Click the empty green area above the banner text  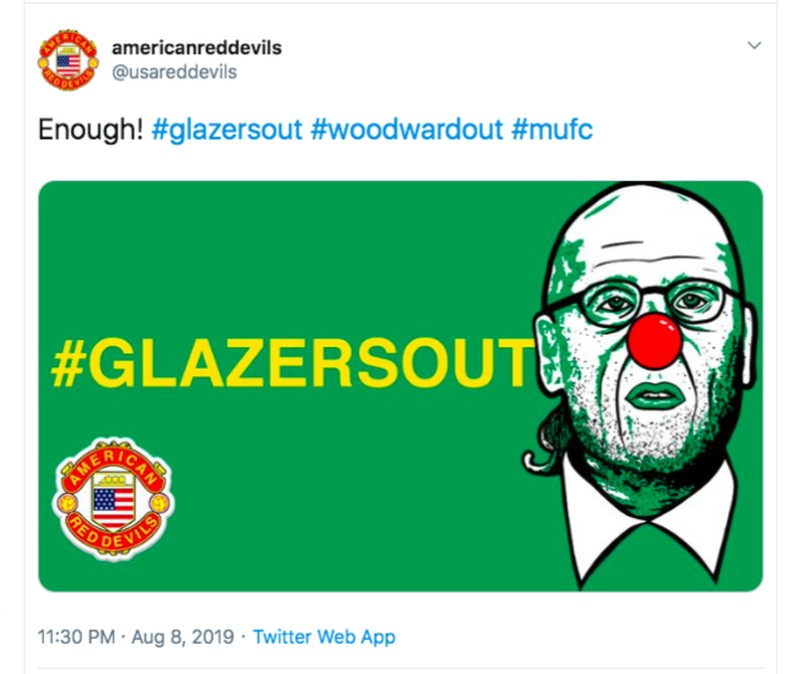[x=290, y=250]
